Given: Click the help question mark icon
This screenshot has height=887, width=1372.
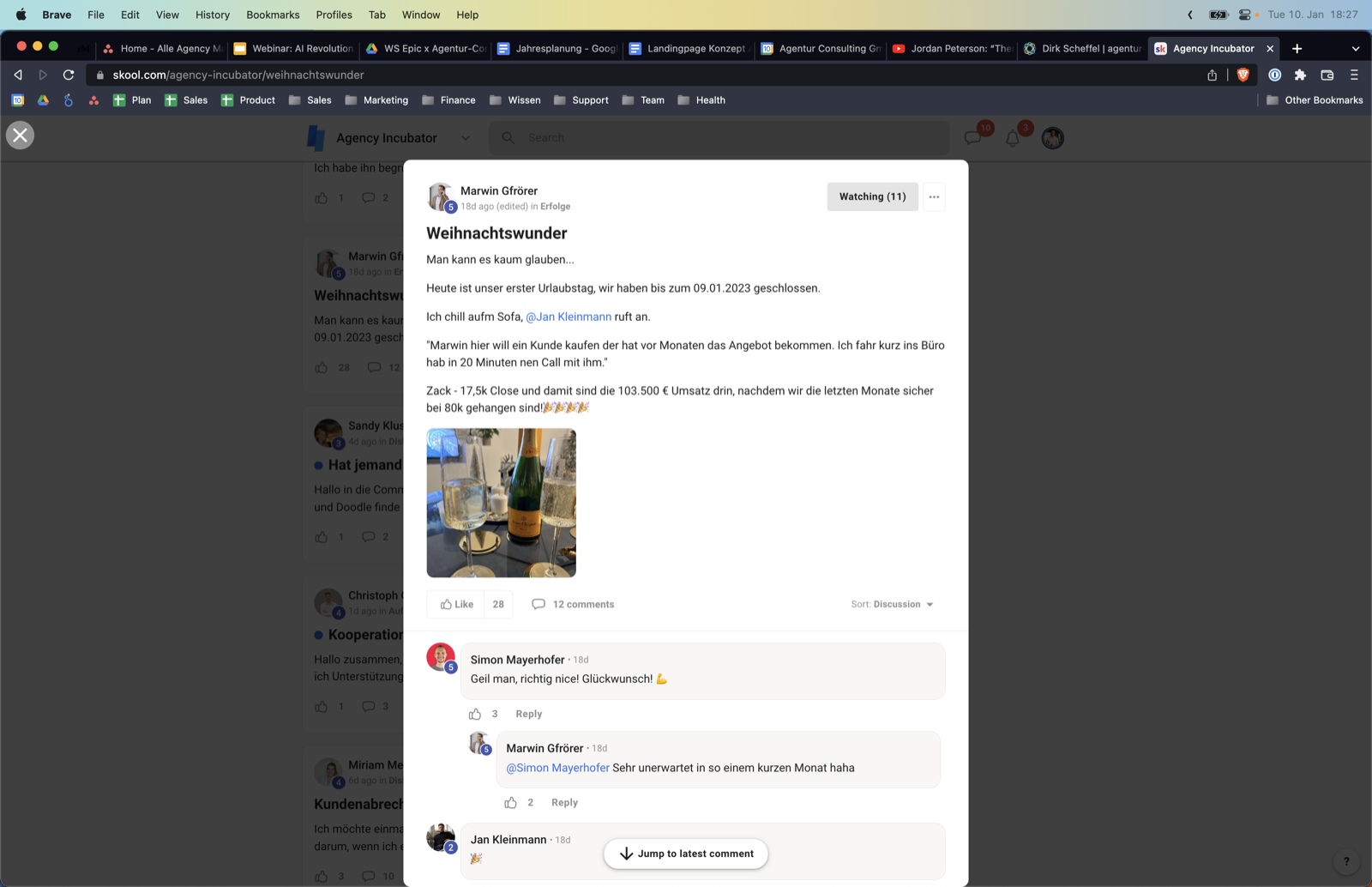Looking at the screenshot, I should coord(1346,861).
